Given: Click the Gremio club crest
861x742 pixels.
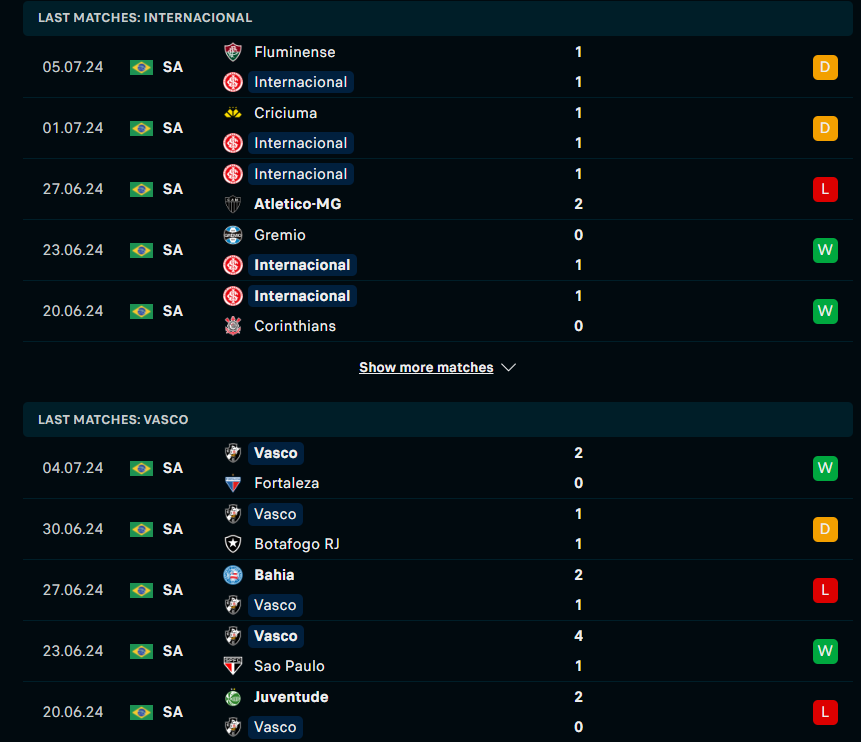Looking at the screenshot, I should pos(233,235).
